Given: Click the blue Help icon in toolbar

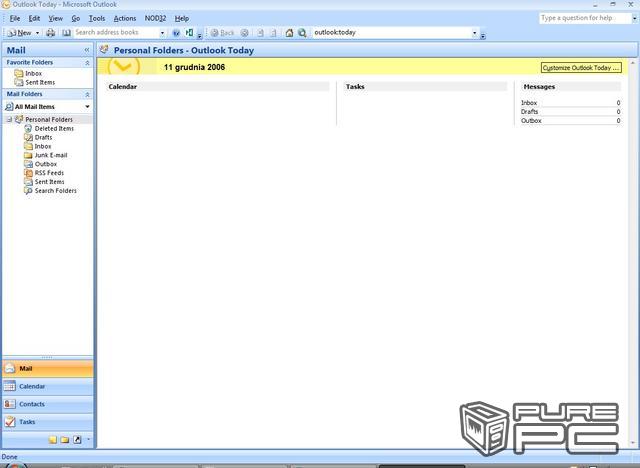Looking at the screenshot, I should (x=176, y=33).
